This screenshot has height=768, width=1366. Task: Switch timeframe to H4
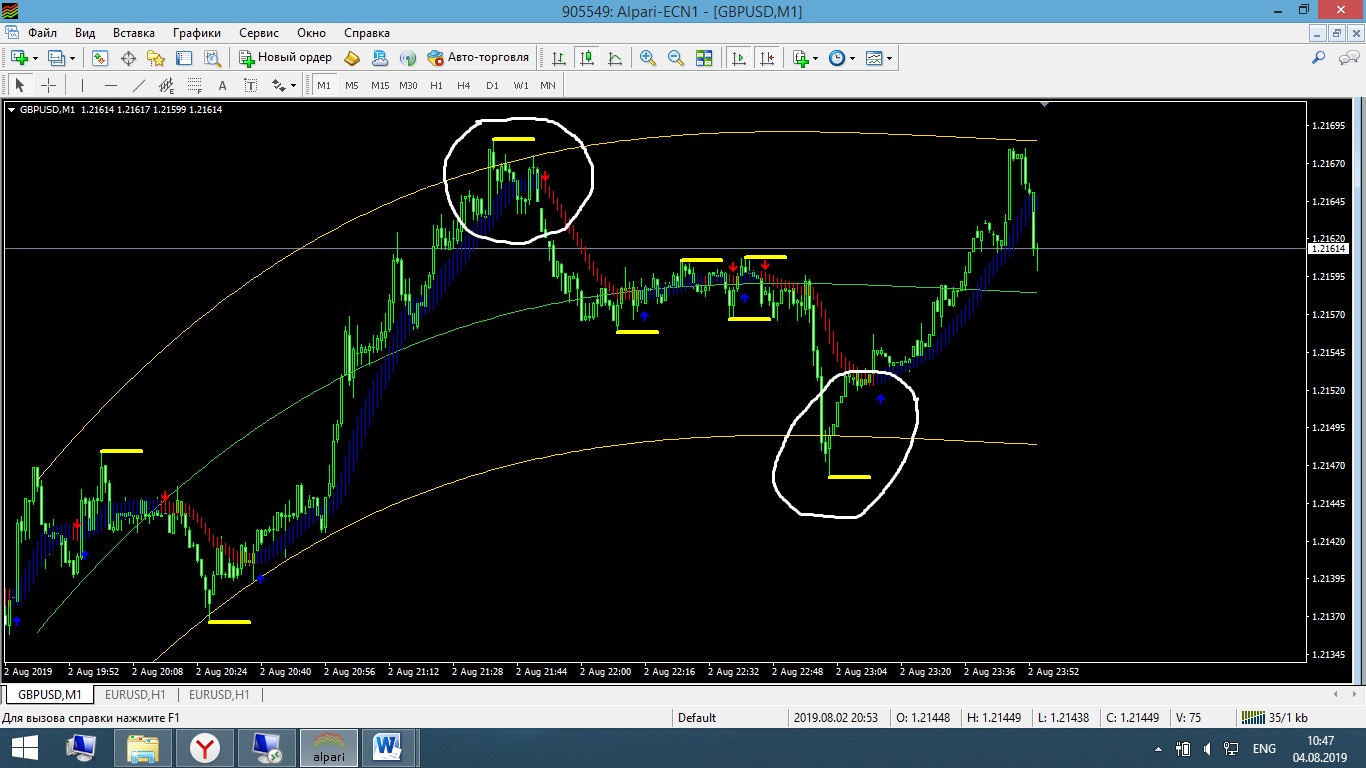464,85
